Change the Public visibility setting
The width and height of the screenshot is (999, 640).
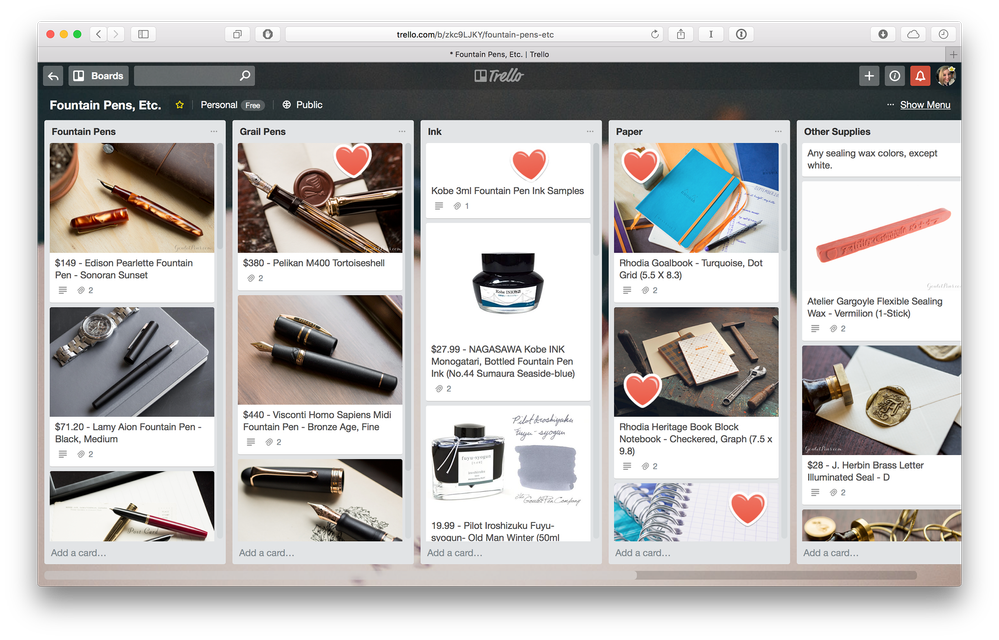(x=303, y=105)
